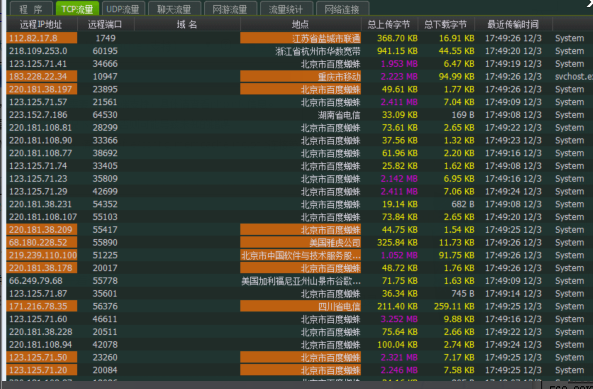
Task: Click the location 江苏省盐城市联通
Action: tap(300, 38)
